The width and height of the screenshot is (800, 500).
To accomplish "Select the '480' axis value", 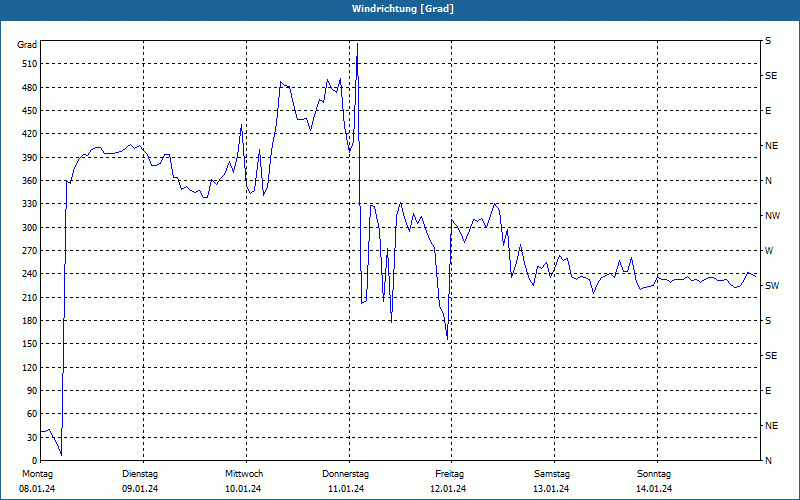I will (x=29, y=88).
